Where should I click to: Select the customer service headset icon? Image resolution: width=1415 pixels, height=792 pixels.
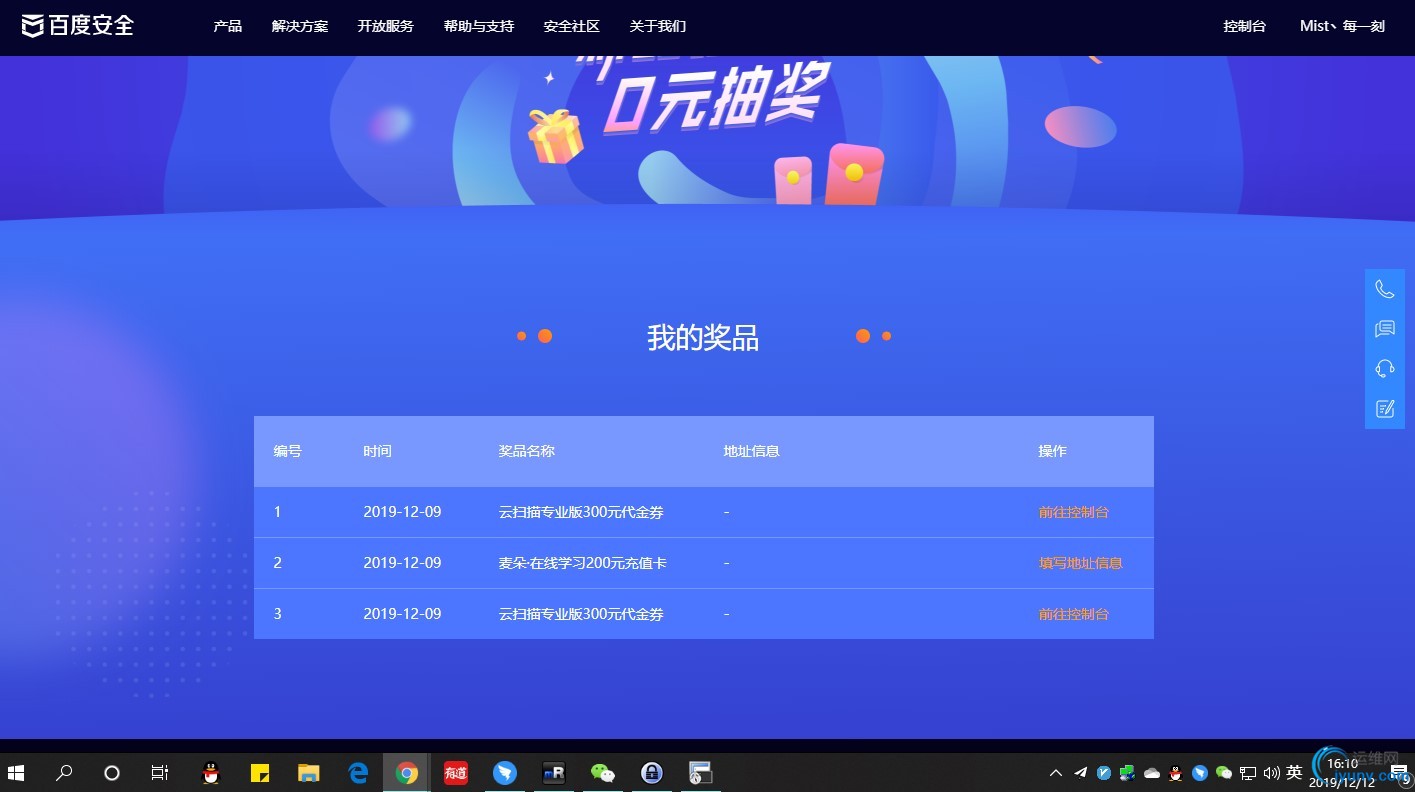pyautogui.click(x=1384, y=368)
